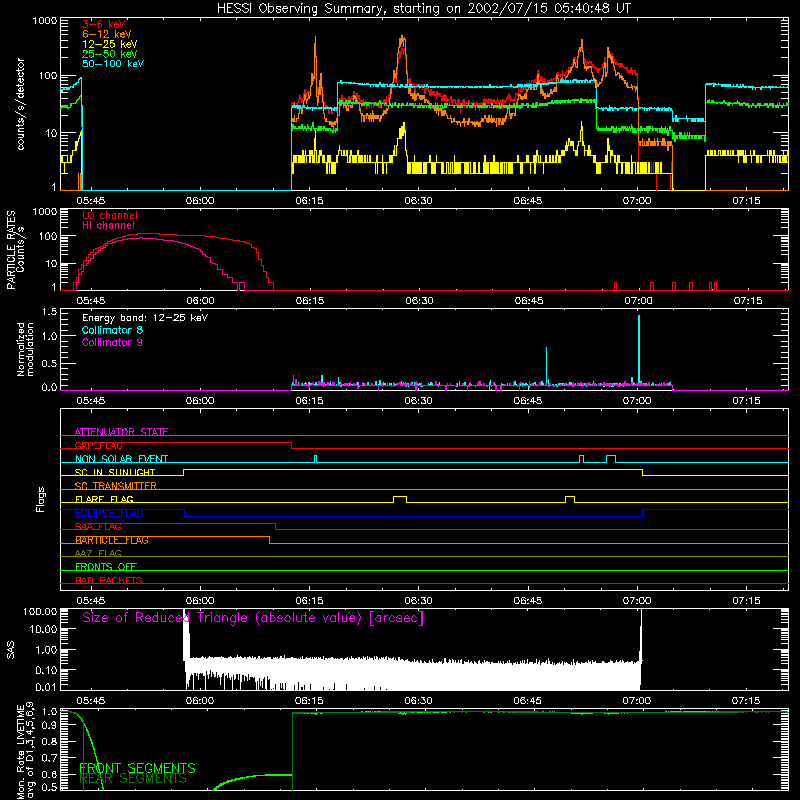Click the REAR SEGMENTS legend label

(133, 779)
